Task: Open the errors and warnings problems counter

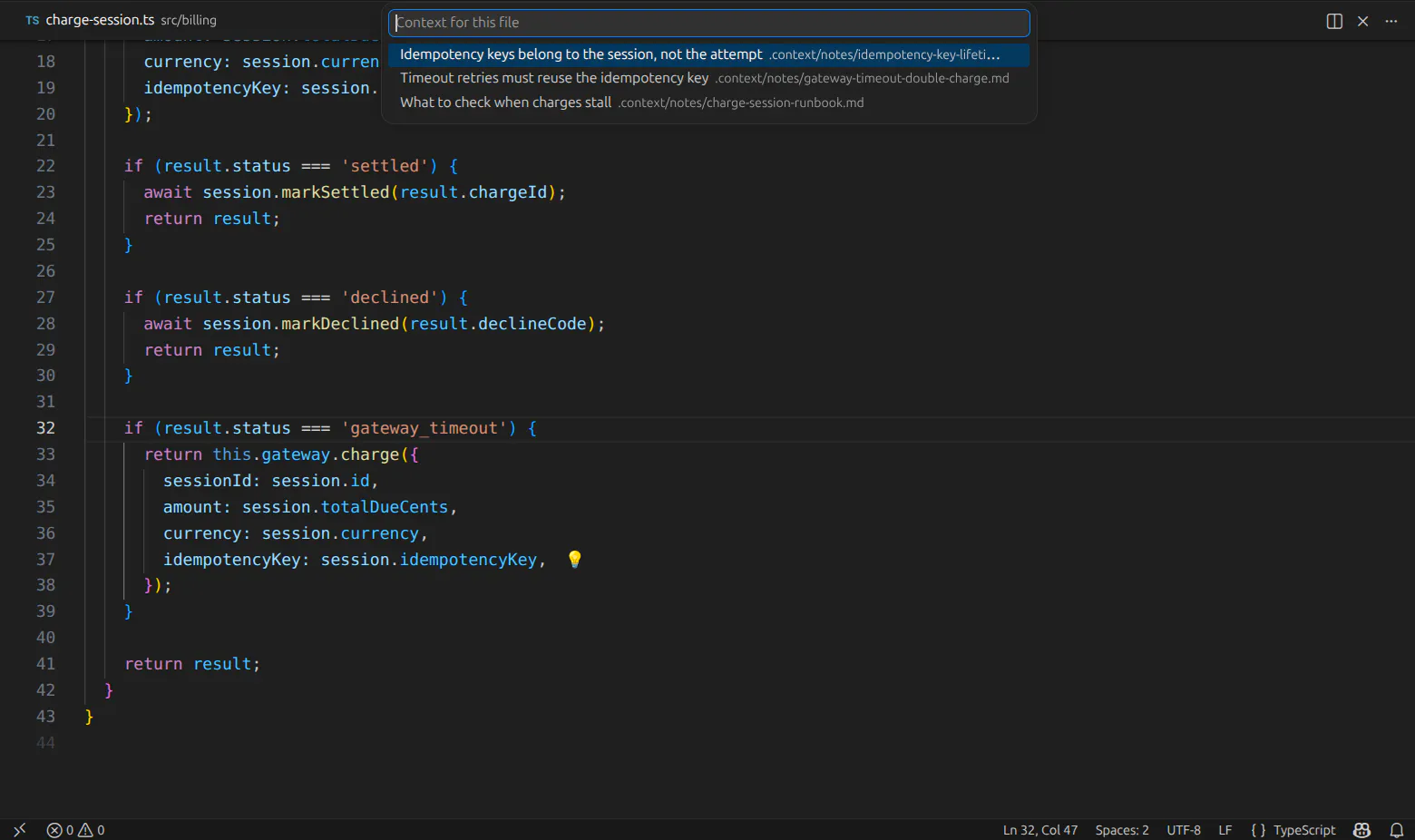Action: coord(75,830)
